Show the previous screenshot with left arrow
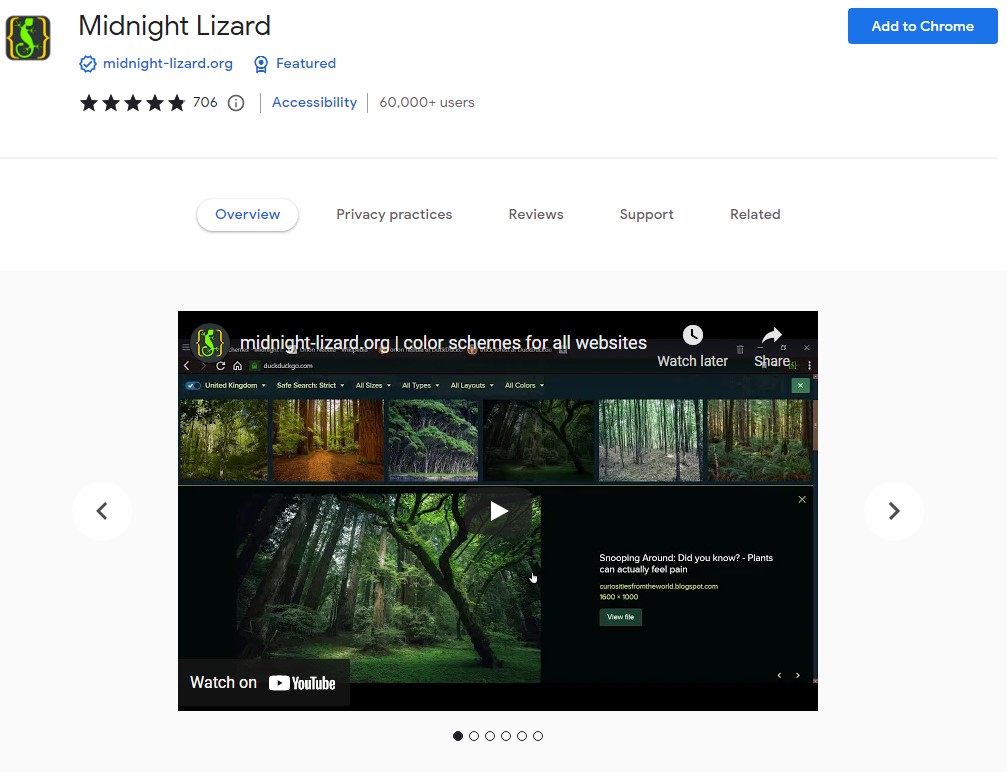 (101, 511)
